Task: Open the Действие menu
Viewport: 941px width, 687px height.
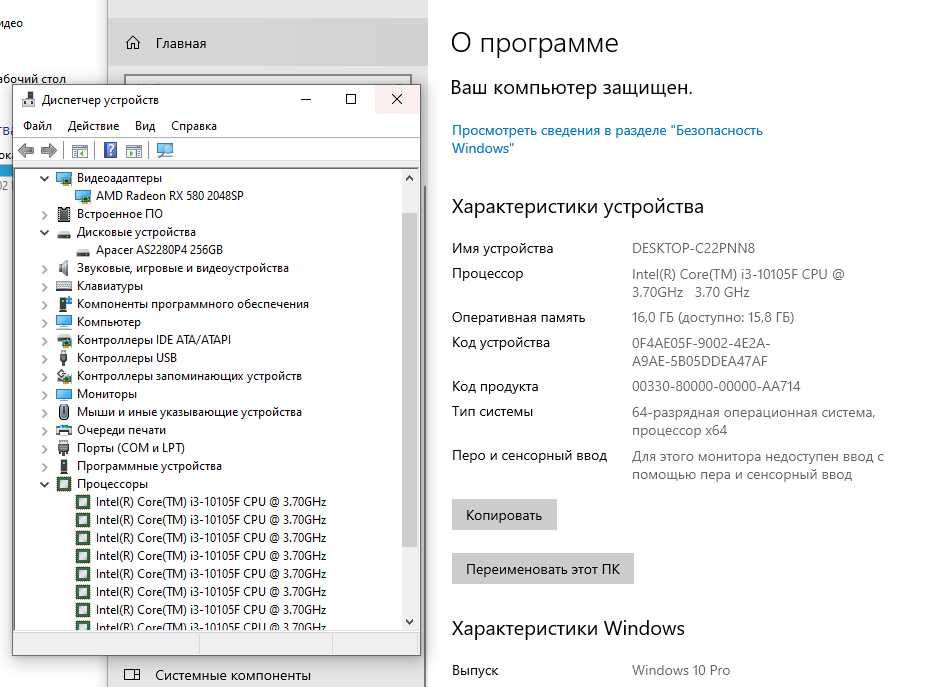Action: 93,126
